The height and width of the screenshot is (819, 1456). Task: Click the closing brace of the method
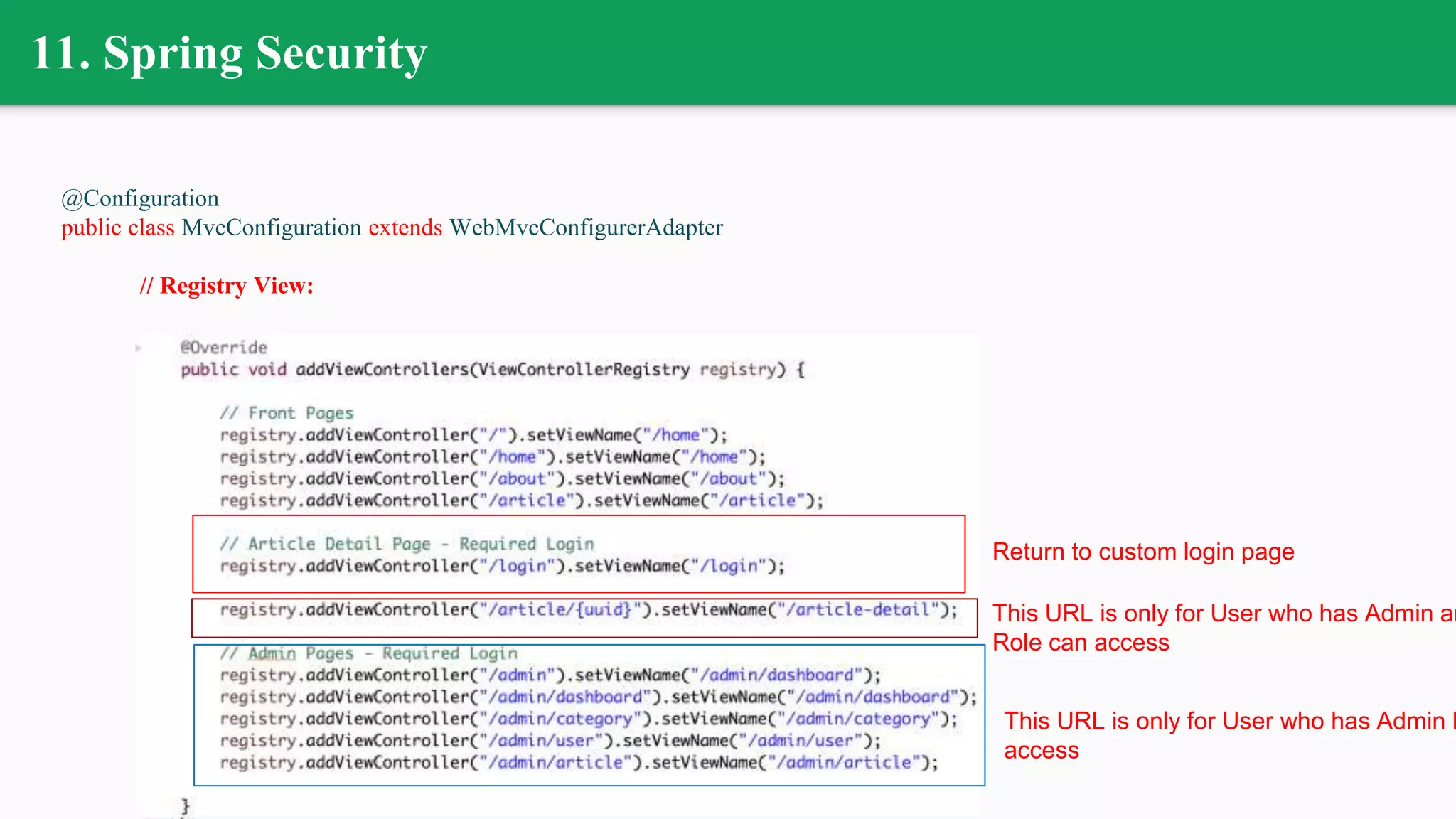pyautogui.click(x=186, y=805)
